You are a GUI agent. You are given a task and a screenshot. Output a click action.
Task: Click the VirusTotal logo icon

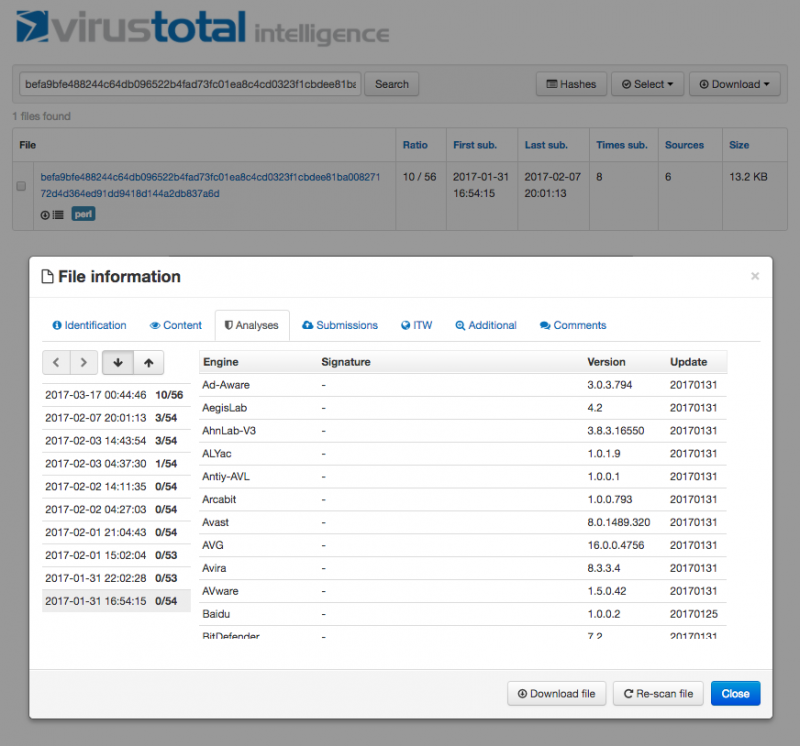click(33, 26)
